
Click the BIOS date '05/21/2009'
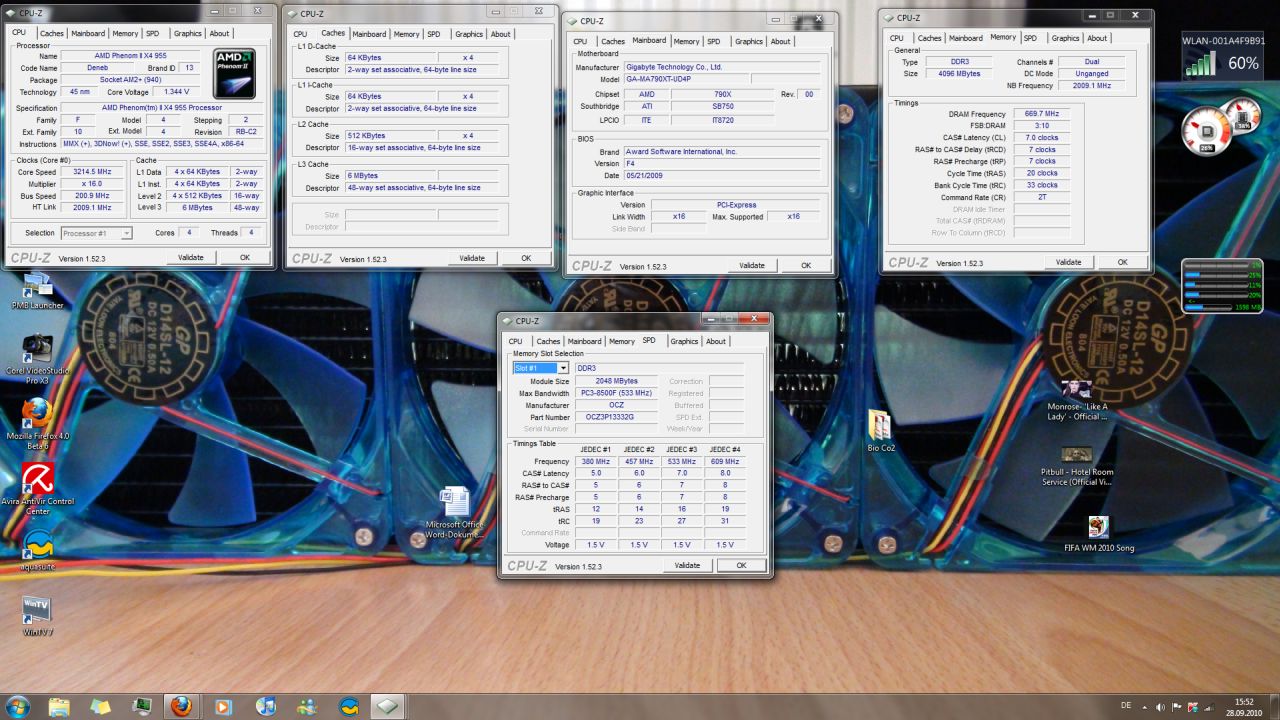click(722, 176)
